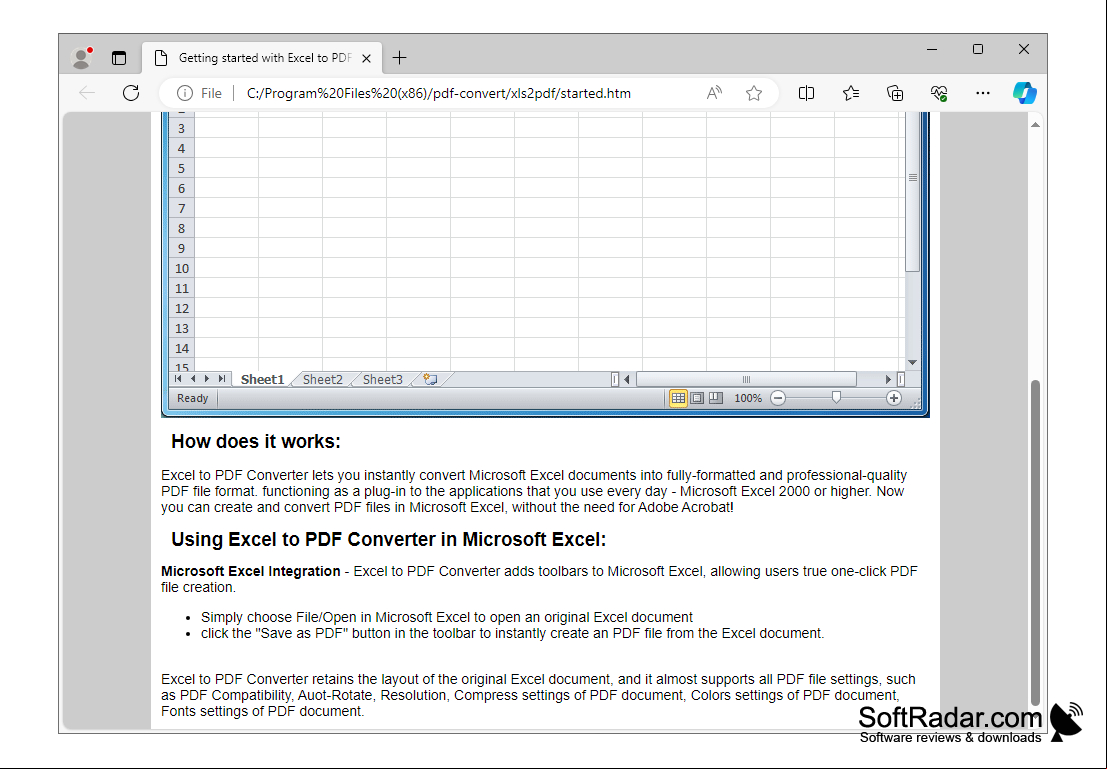This screenshot has height=769, width=1107.
Task: Click Excel's last-sheet navigation arrow
Action: pos(222,379)
